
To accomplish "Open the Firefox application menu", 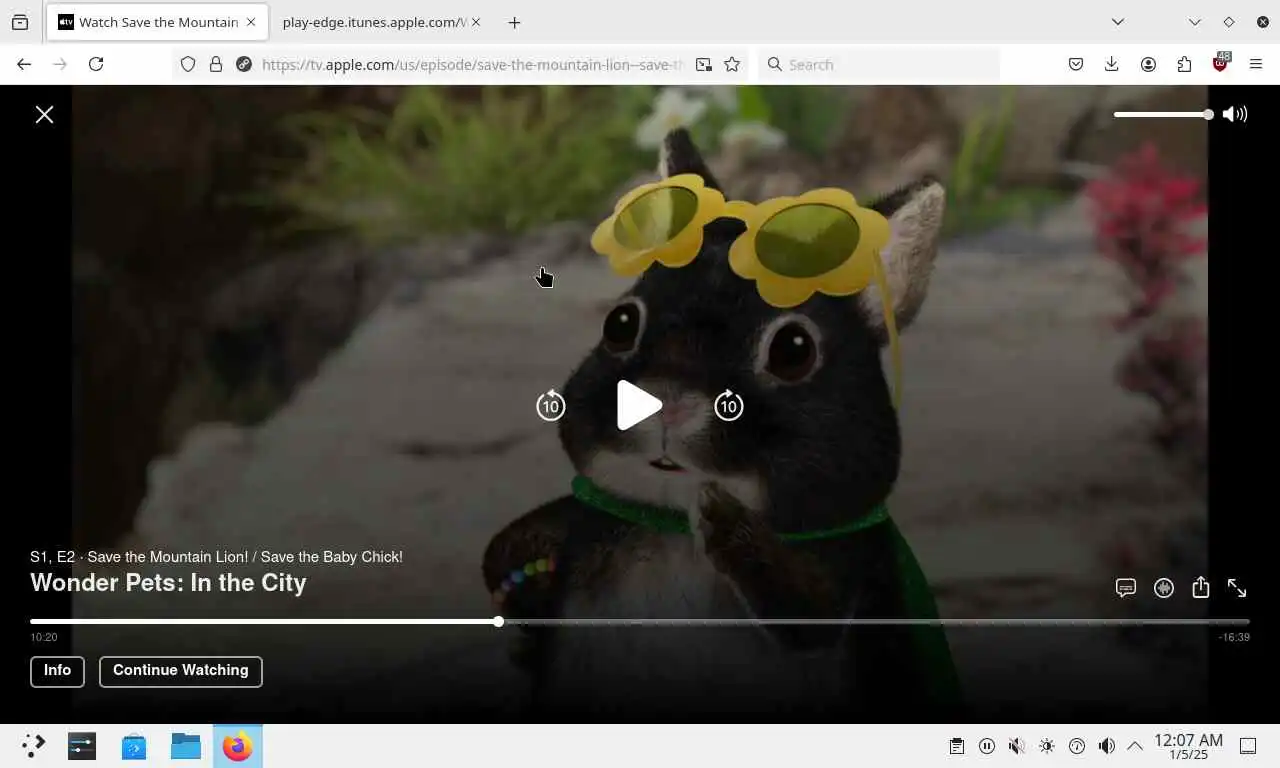I will 1256,64.
